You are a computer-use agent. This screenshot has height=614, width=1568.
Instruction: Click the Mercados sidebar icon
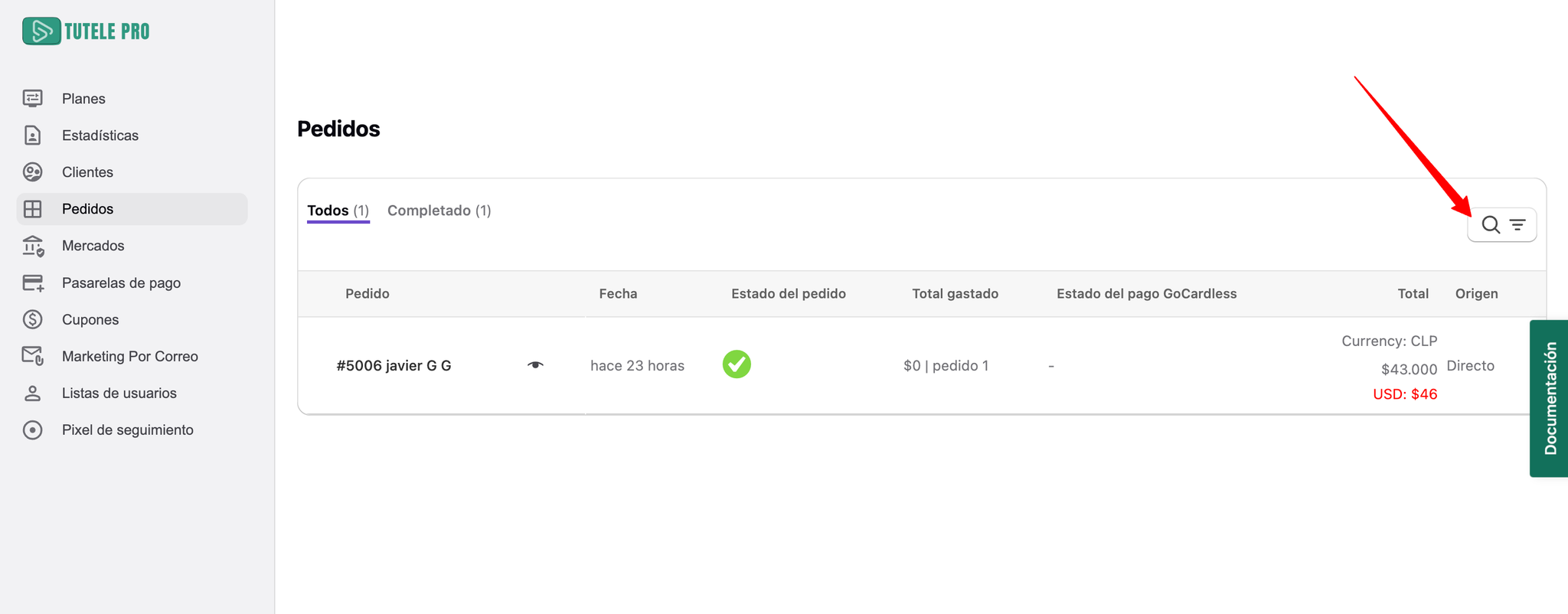[x=33, y=246]
